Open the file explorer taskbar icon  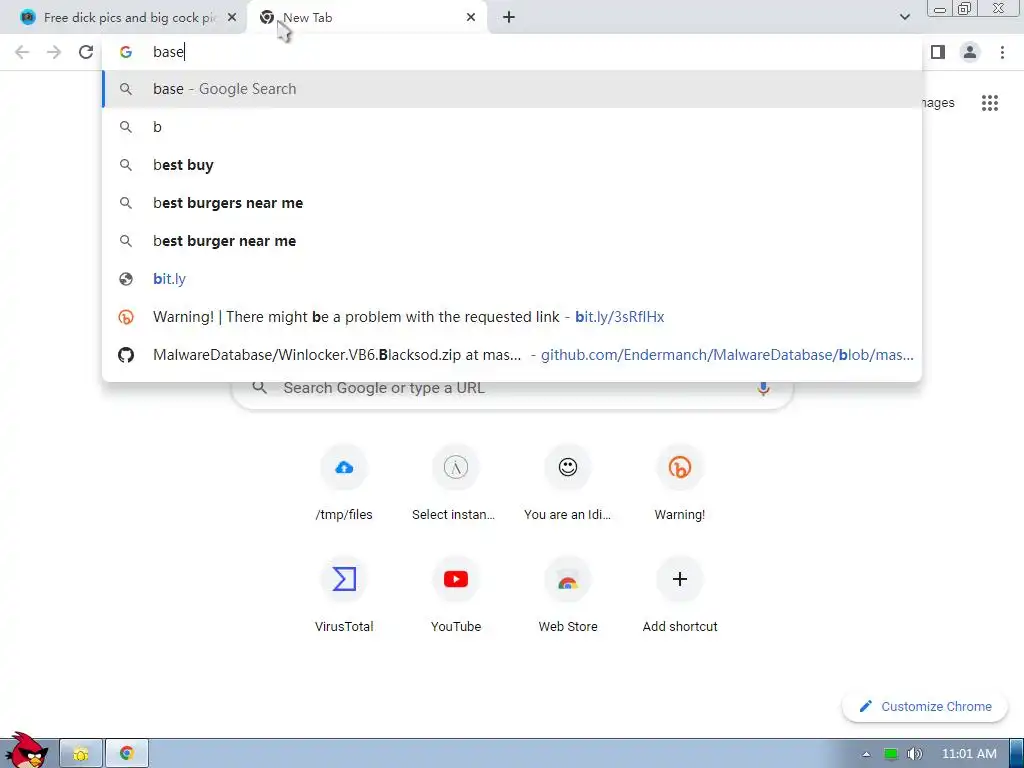pos(81,754)
